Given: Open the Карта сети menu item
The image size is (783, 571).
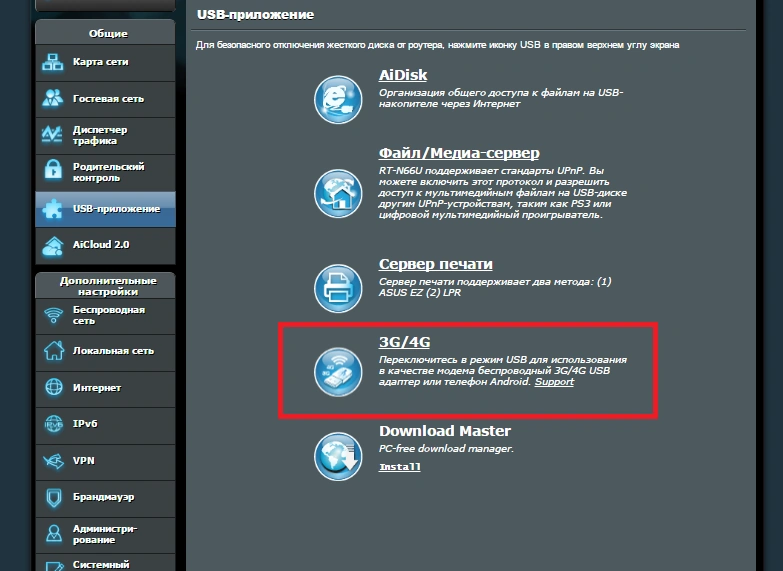Looking at the screenshot, I should 105,62.
